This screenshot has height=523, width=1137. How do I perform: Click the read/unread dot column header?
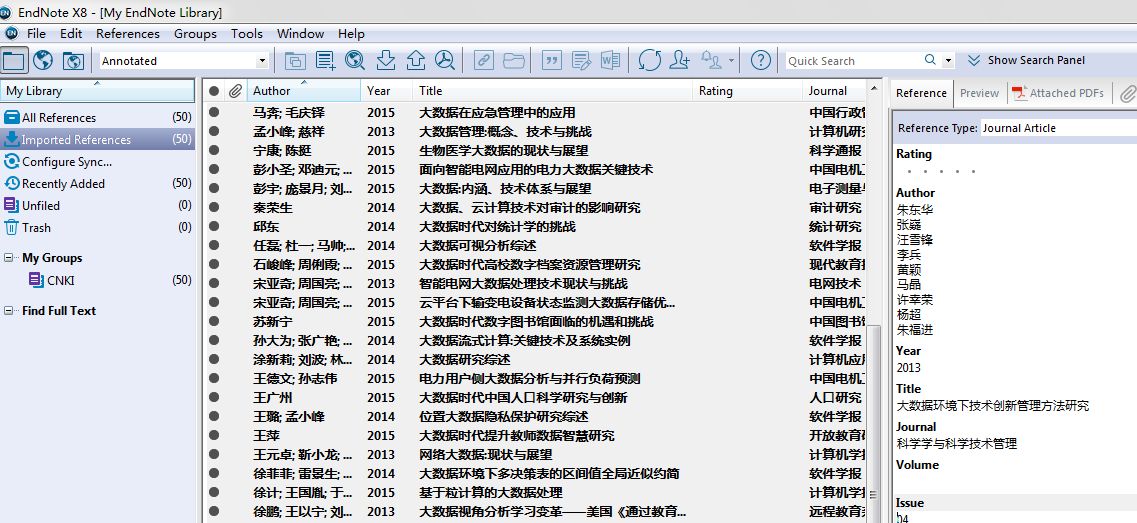click(x=214, y=91)
